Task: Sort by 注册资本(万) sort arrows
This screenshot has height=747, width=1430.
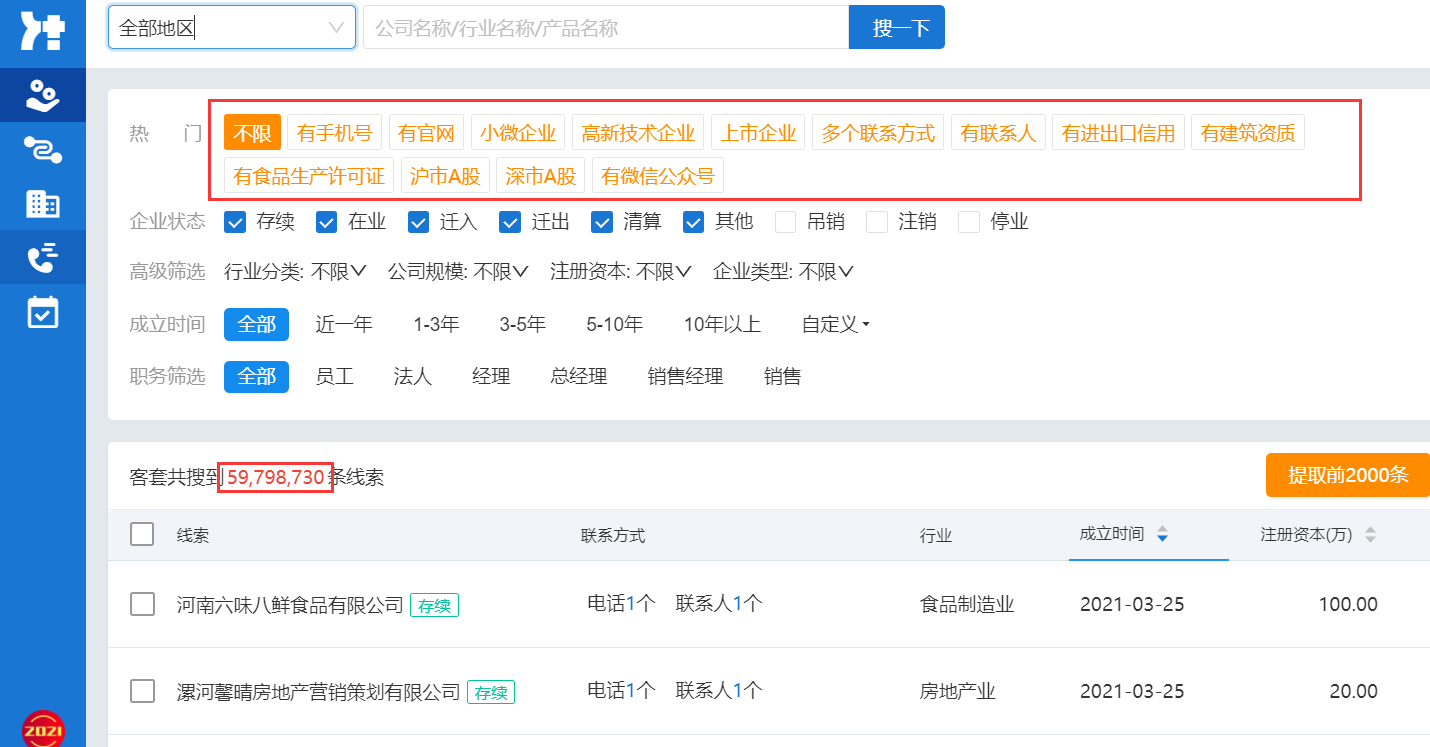Action: [1370, 535]
